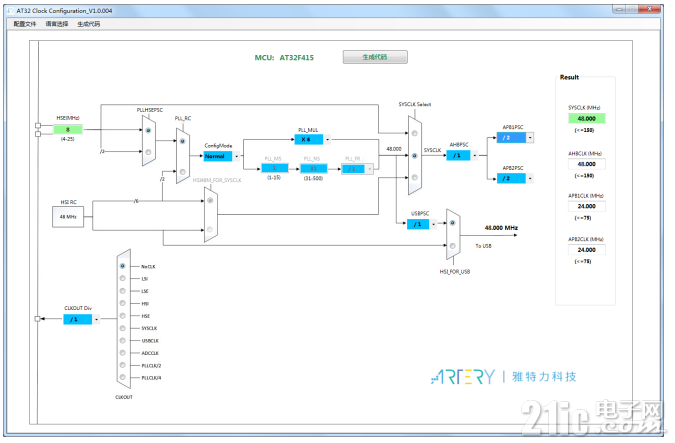Image resolution: width=675 pixels, height=443 pixels.
Task: Select the SYSCLK CLKOUT option
Action: [123, 328]
